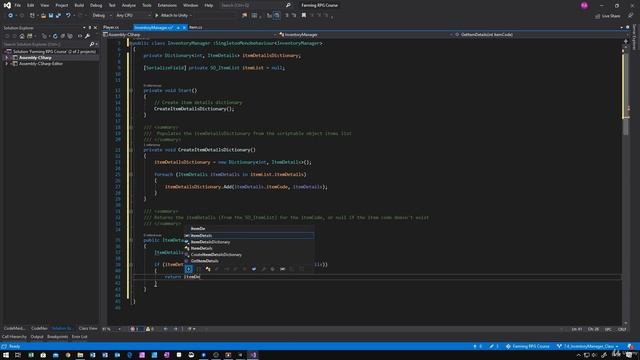Toggle Preview Selected Items icon in Solution Explorer
Viewport: 640px width, 360px height.
pos(80,36)
